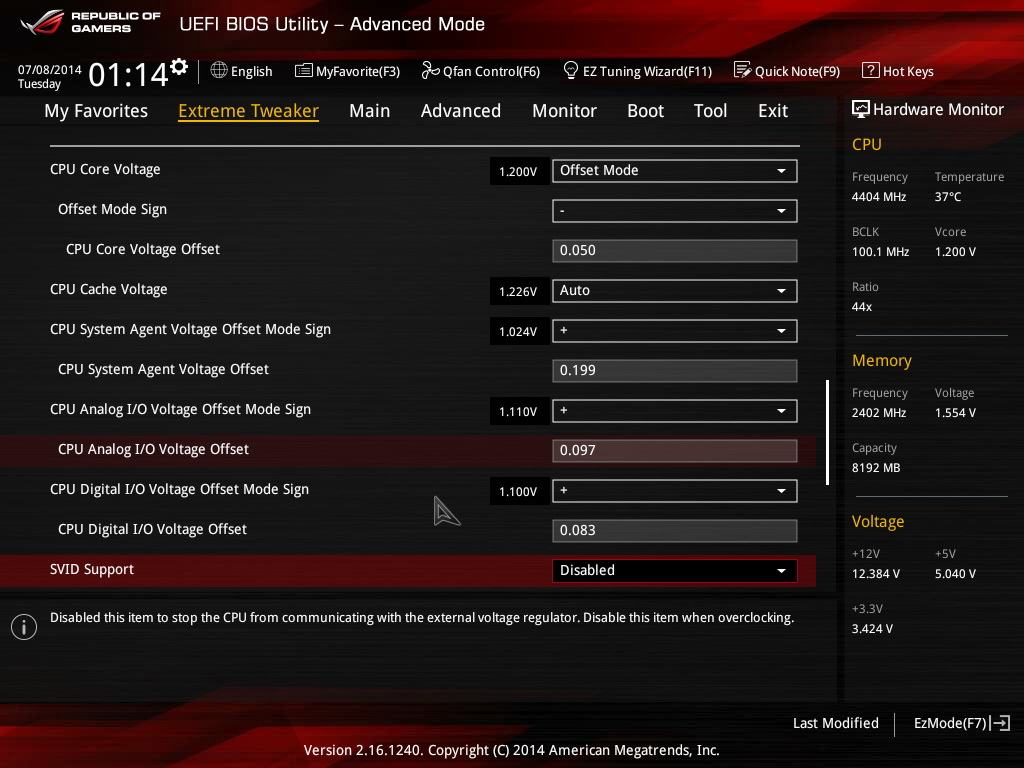Click the Last Modified button
Image resolution: width=1024 pixels, height=768 pixels.
coord(835,723)
